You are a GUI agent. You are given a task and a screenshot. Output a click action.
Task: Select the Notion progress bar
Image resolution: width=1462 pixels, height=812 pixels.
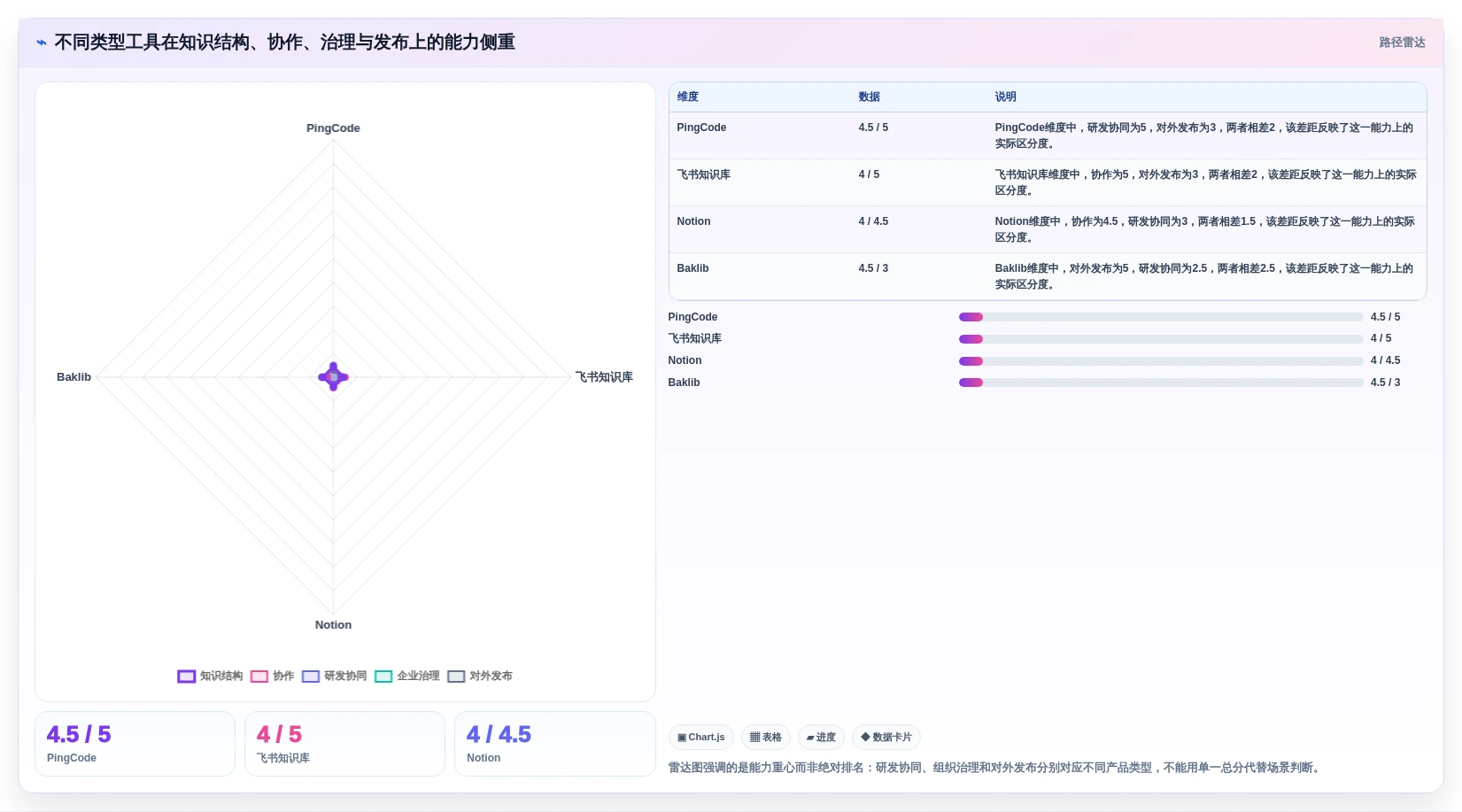[1161, 361]
